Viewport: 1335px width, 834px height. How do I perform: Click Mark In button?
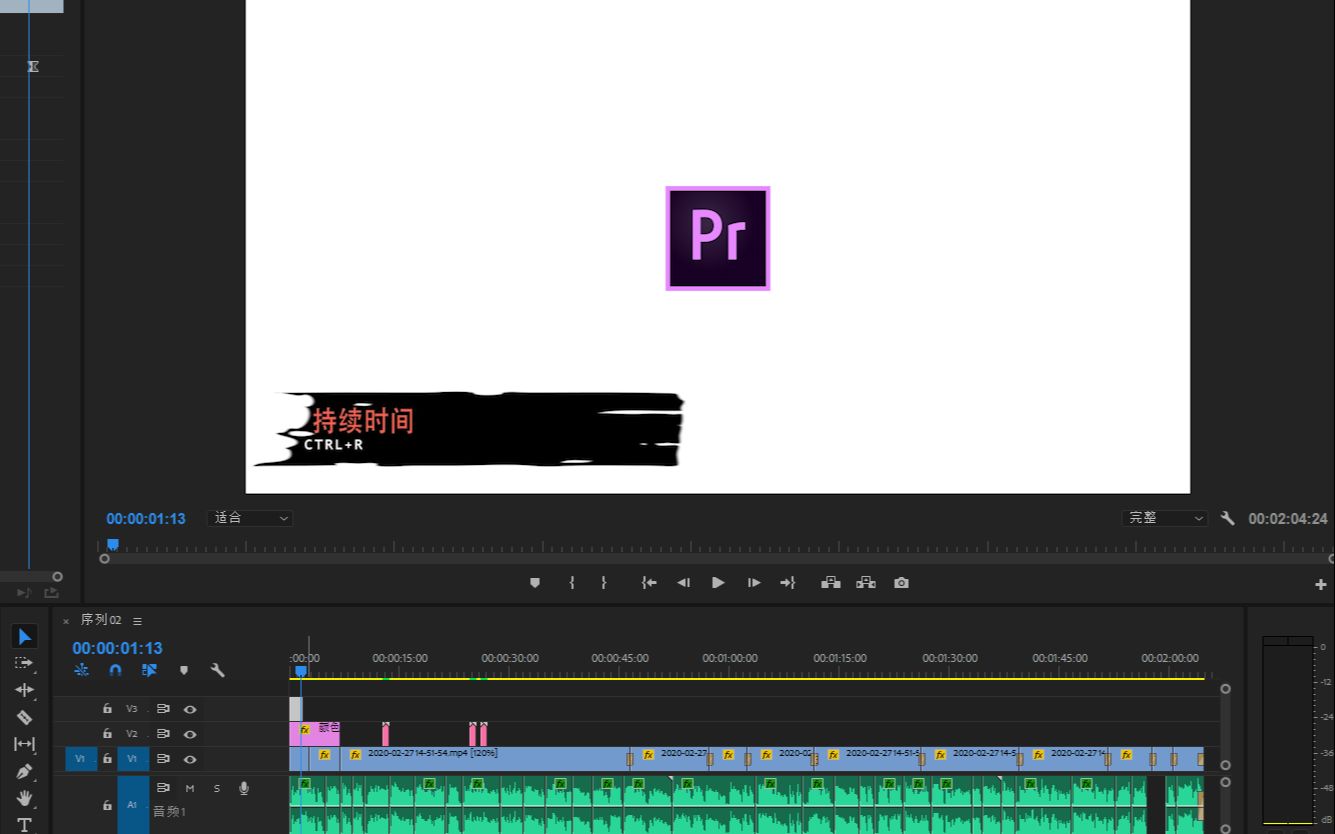tap(572, 583)
